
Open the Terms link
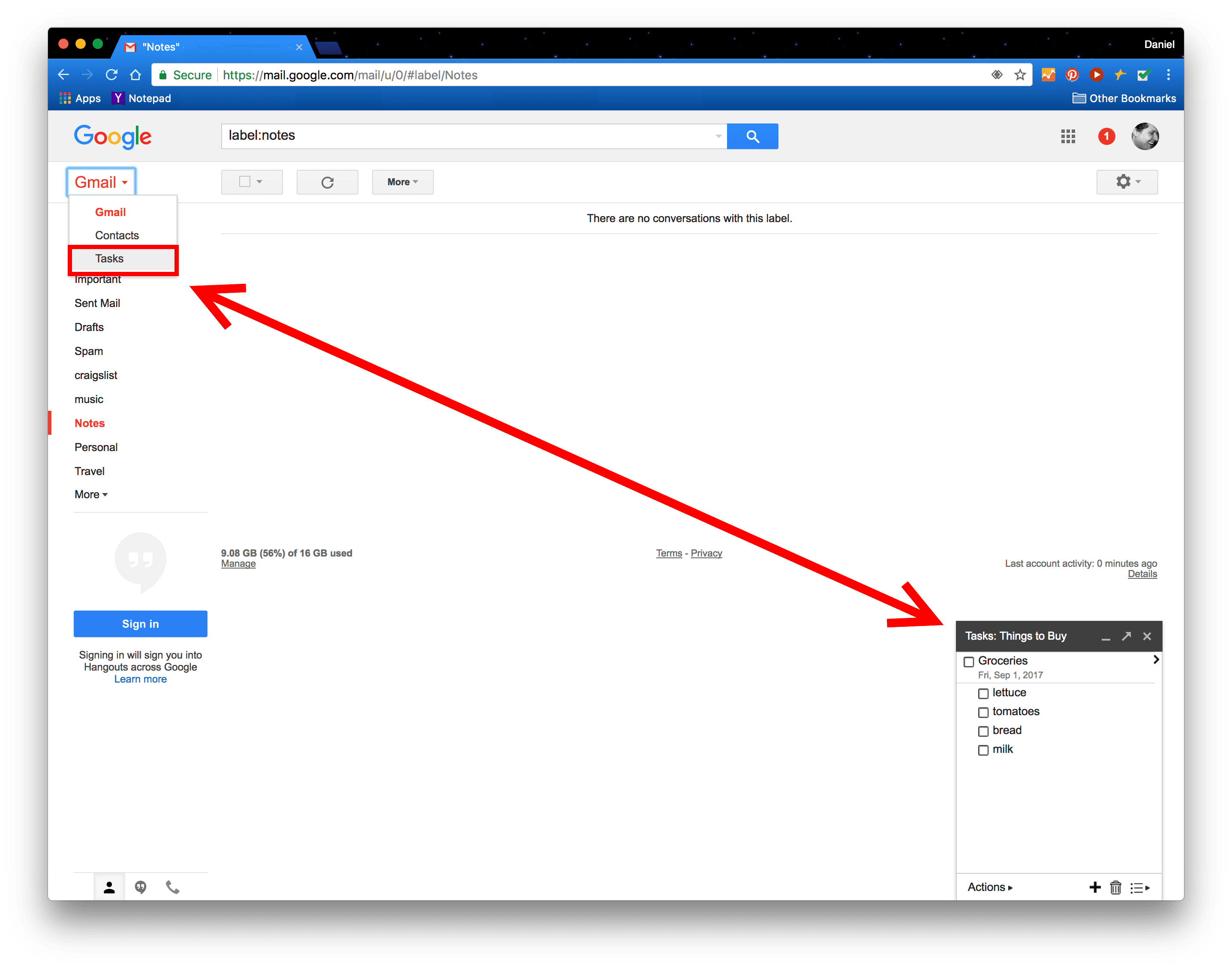tap(669, 553)
